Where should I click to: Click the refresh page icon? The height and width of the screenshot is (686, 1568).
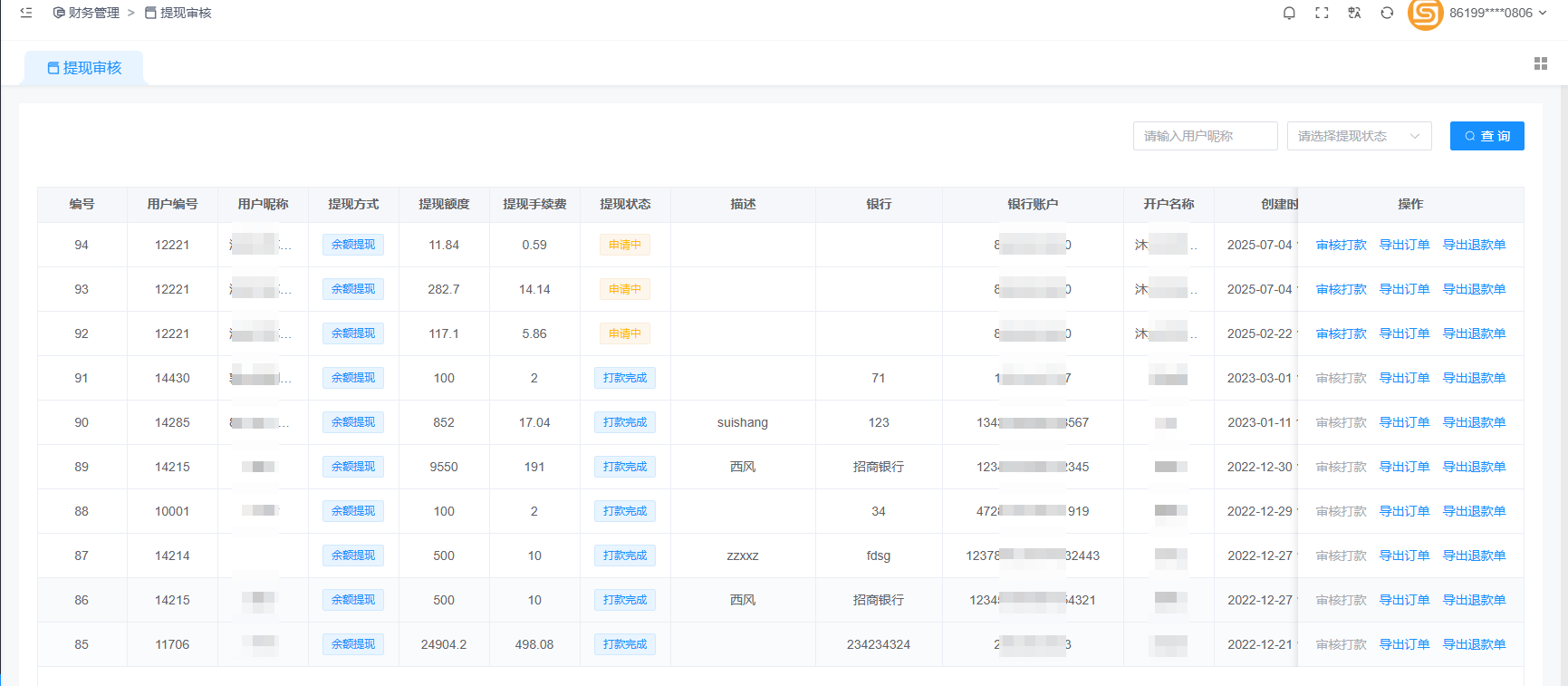tap(1387, 13)
